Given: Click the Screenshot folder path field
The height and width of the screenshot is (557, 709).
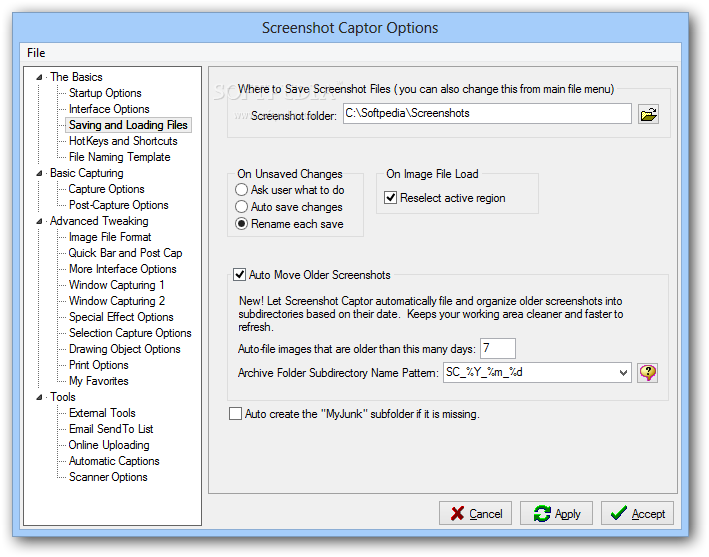Looking at the screenshot, I should (487, 113).
